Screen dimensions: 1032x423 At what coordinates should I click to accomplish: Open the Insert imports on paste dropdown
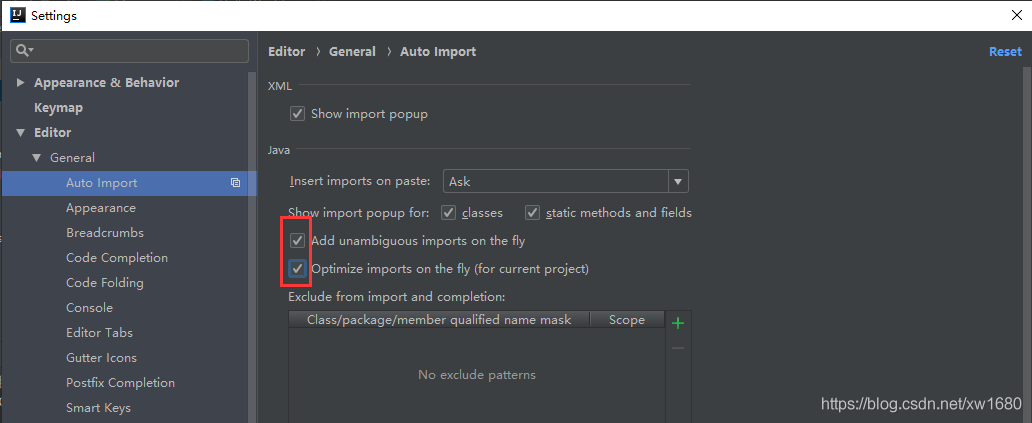679,181
